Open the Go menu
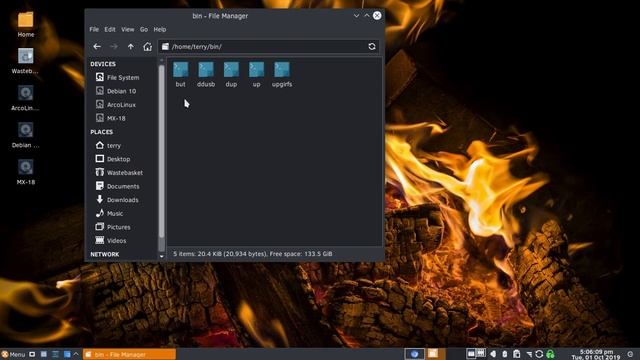This screenshot has height=360, width=640. tap(144, 29)
